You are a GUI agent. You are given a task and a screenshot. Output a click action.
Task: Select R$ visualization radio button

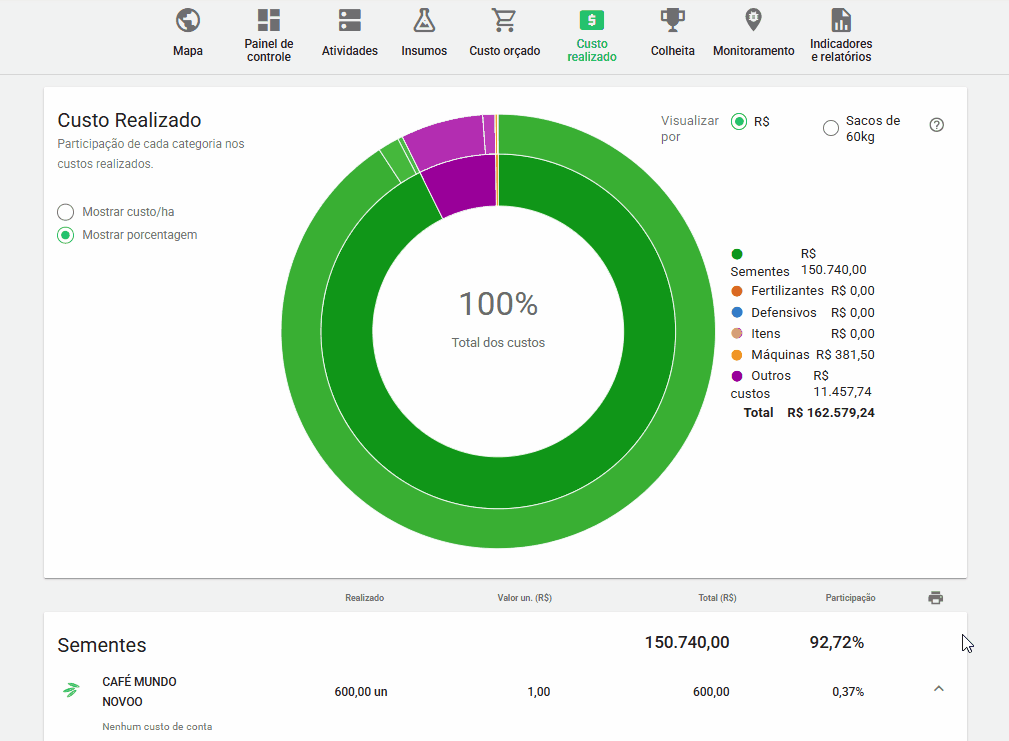[x=739, y=121]
